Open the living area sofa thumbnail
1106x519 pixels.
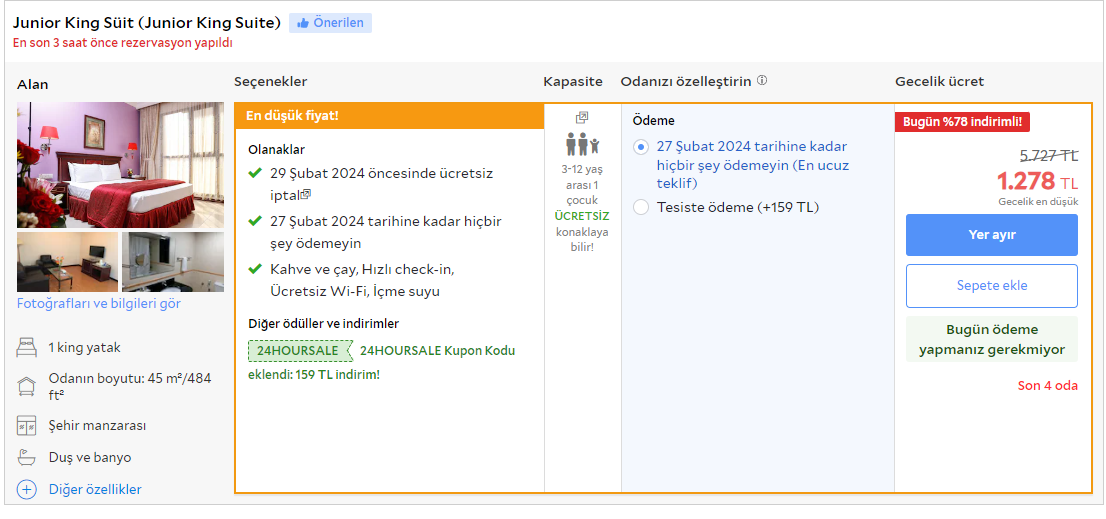[67, 262]
